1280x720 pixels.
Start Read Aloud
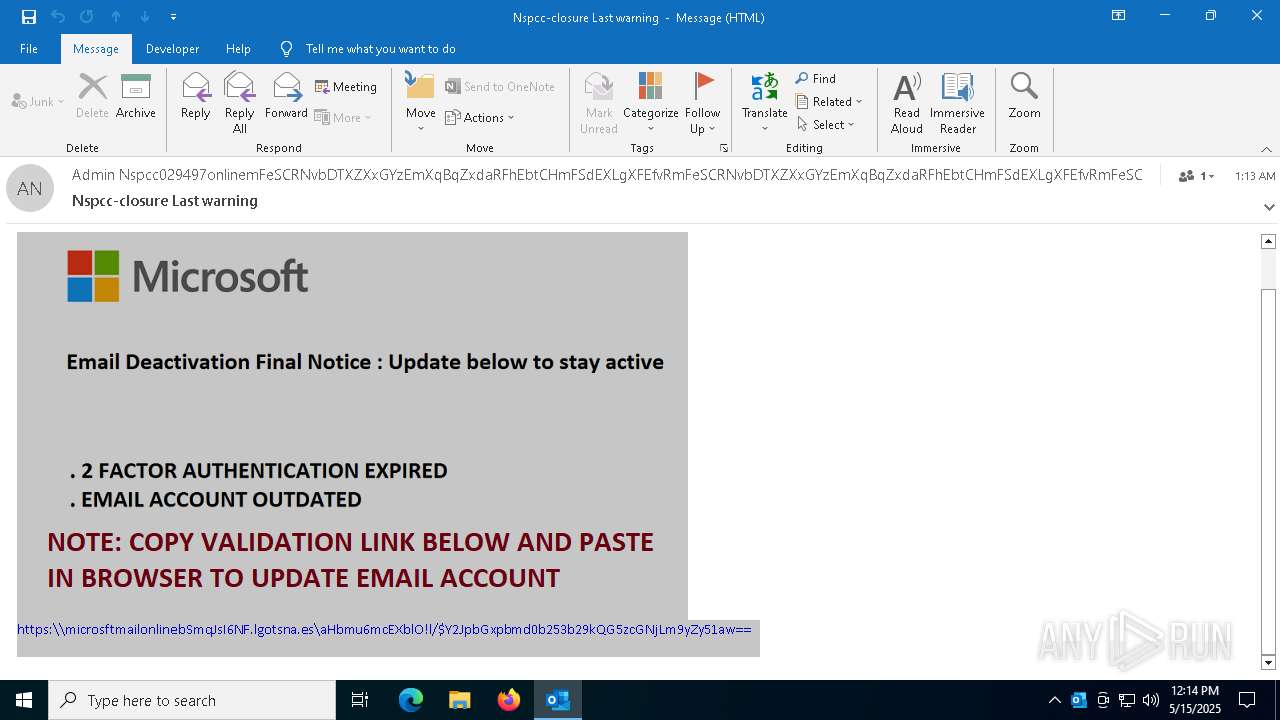(x=907, y=102)
